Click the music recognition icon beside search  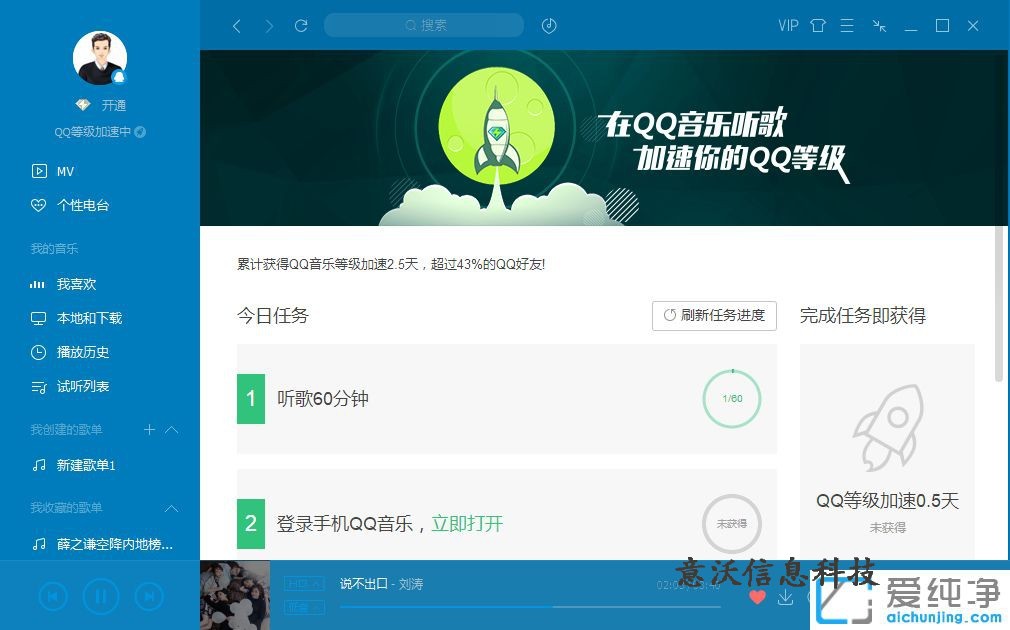(x=549, y=26)
